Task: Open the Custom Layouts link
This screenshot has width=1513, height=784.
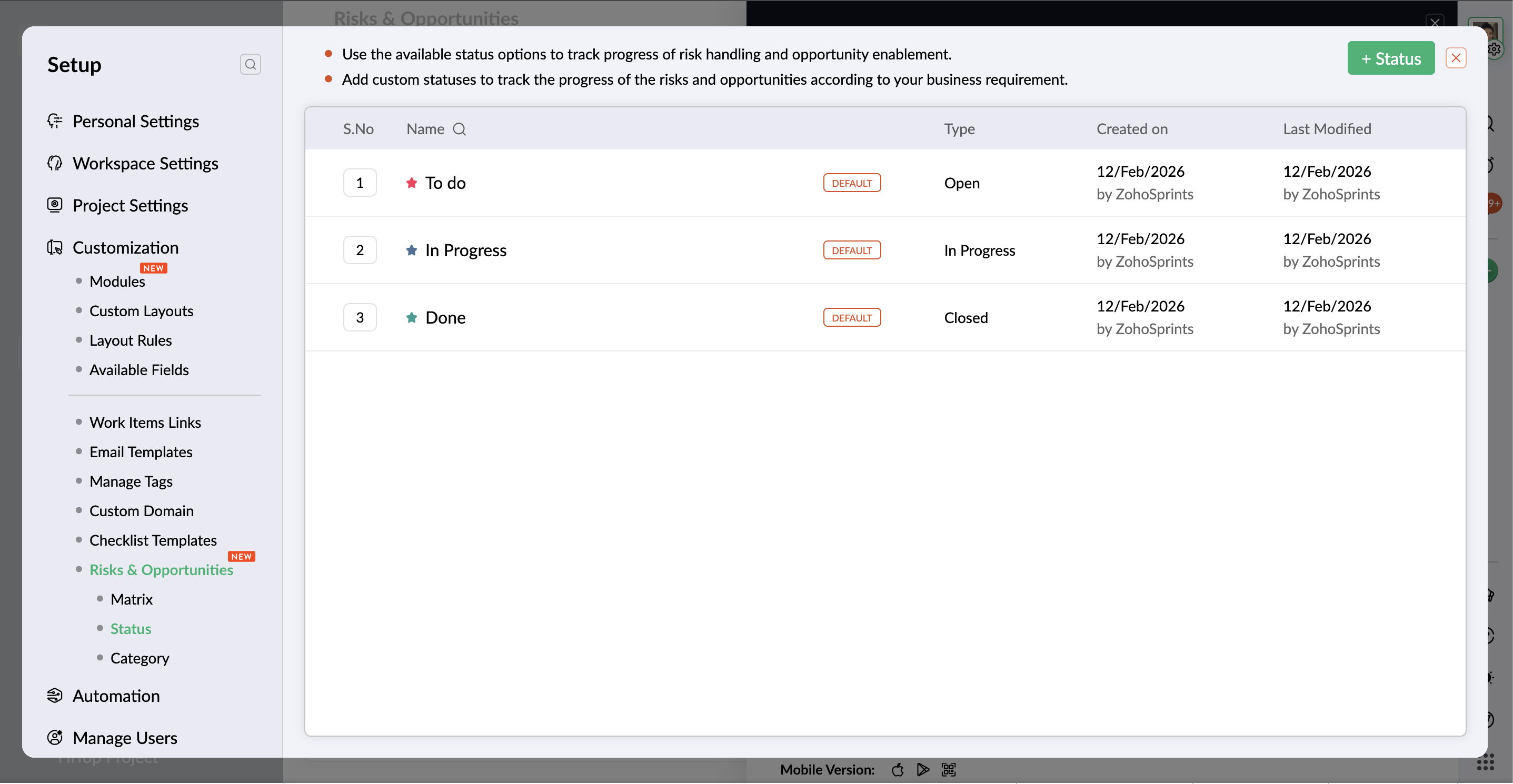Action: tap(141, 311)
